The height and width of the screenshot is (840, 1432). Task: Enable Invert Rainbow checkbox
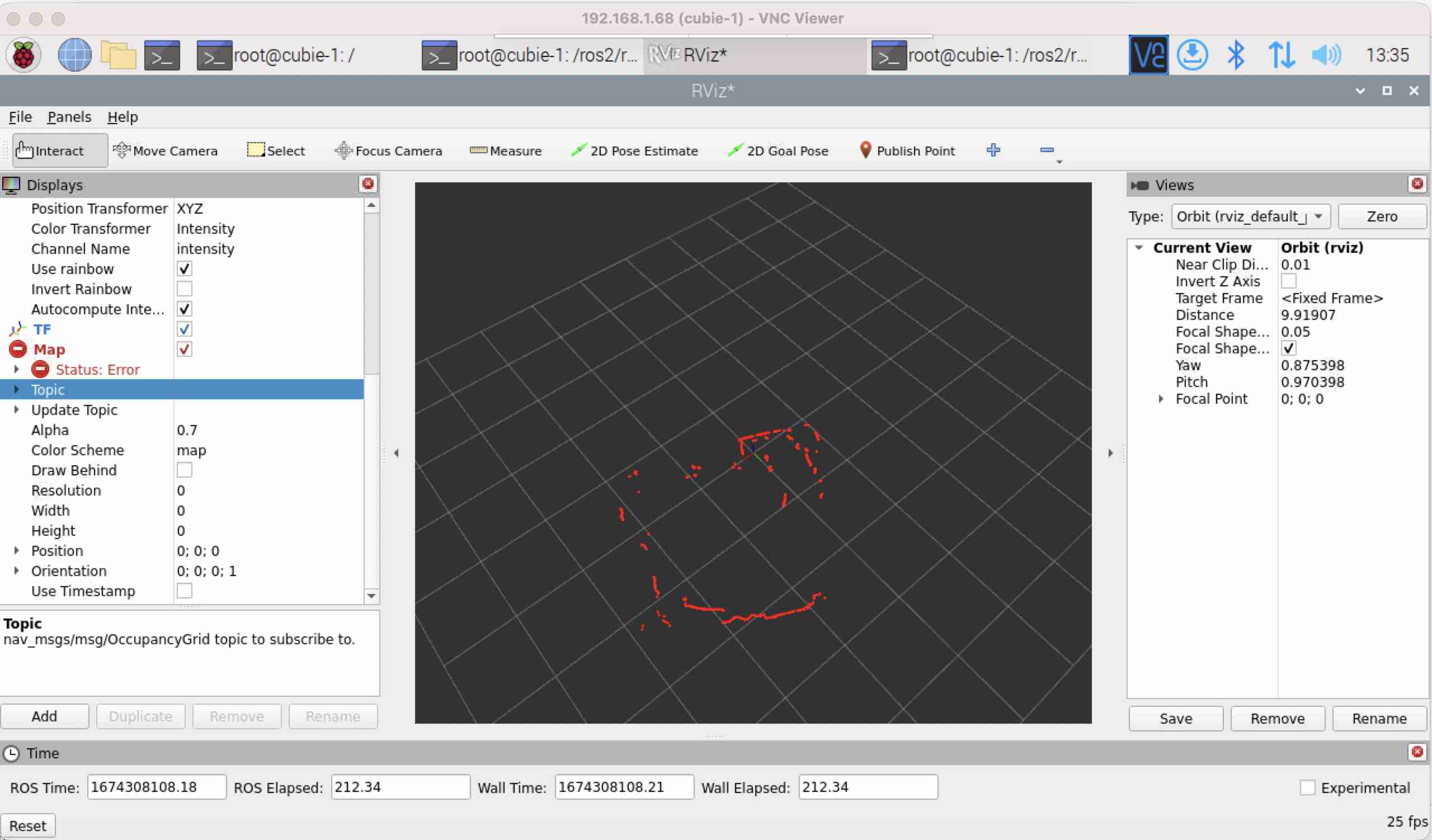183,289
